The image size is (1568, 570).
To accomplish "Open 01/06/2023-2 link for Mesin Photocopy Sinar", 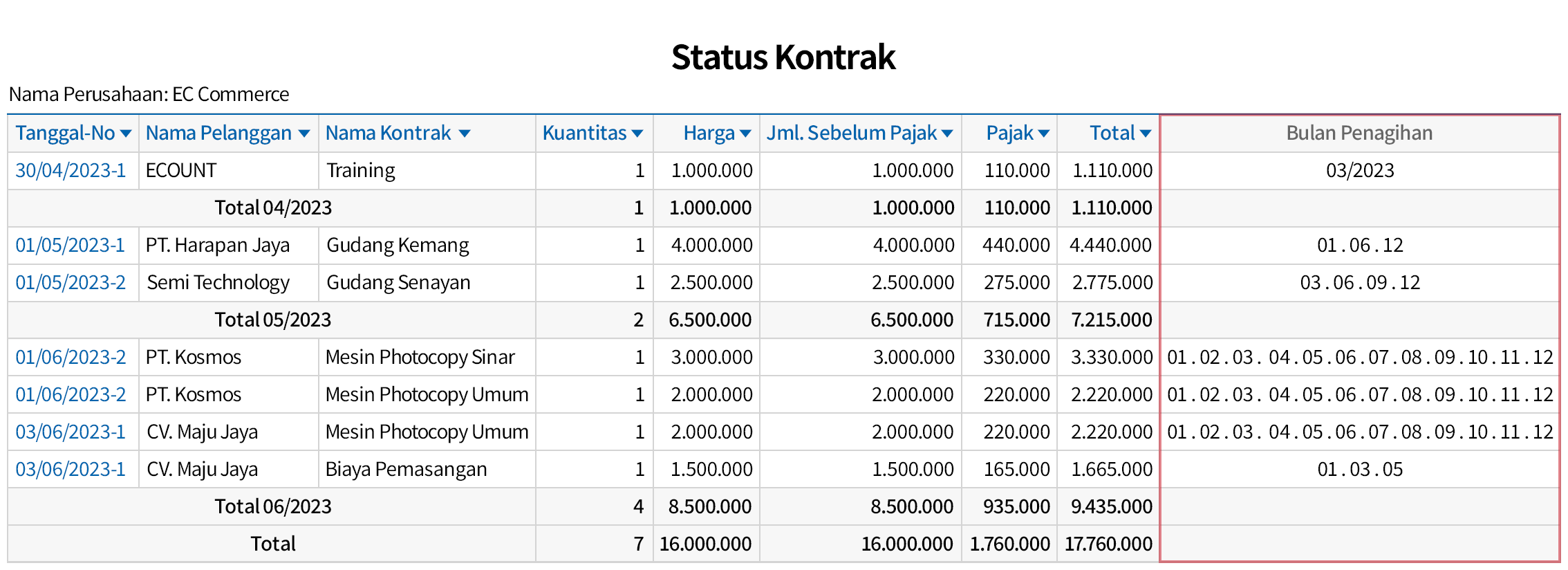I will (x=71, y=358).
